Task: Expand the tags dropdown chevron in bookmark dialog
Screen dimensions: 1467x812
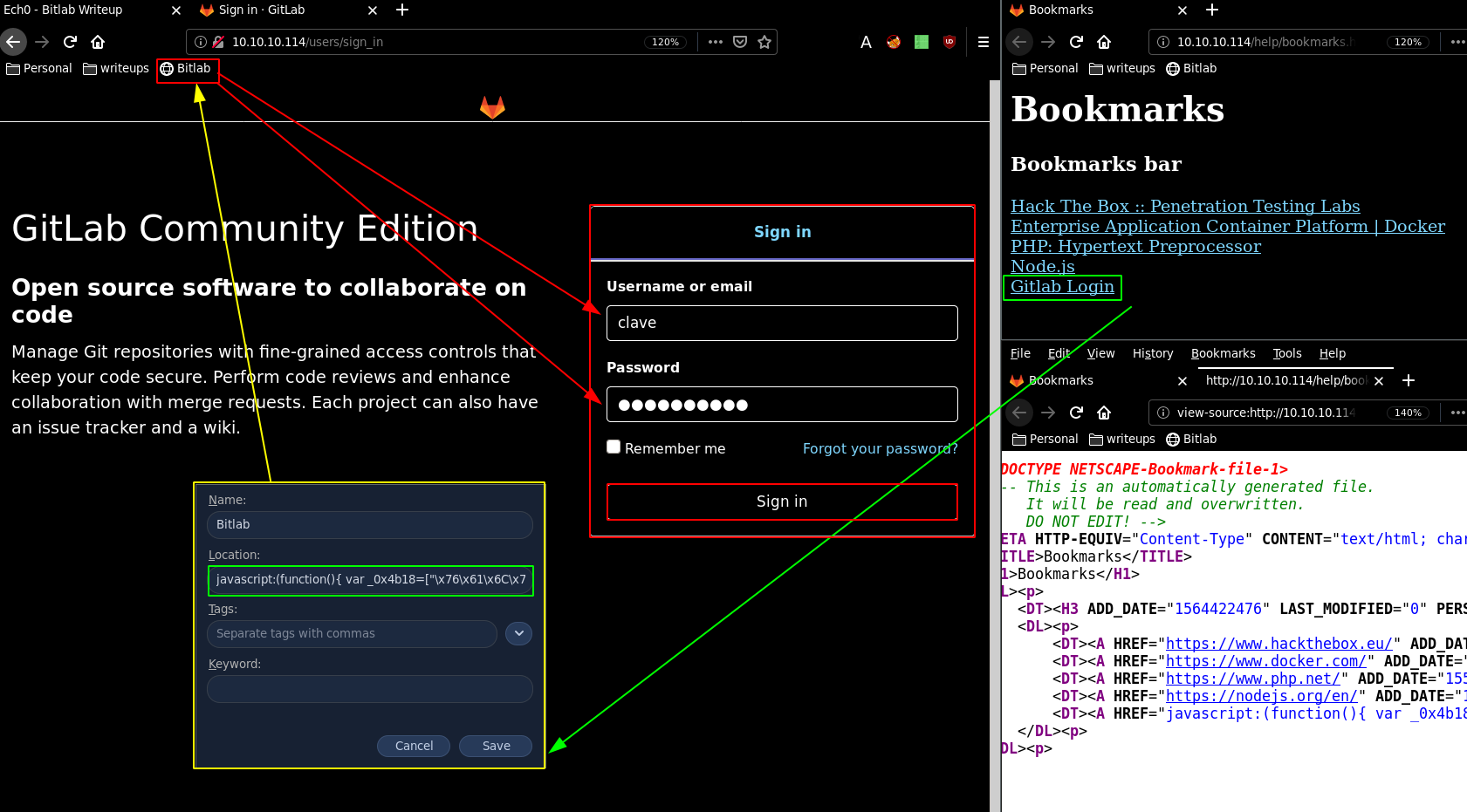Action: [518, 633]
